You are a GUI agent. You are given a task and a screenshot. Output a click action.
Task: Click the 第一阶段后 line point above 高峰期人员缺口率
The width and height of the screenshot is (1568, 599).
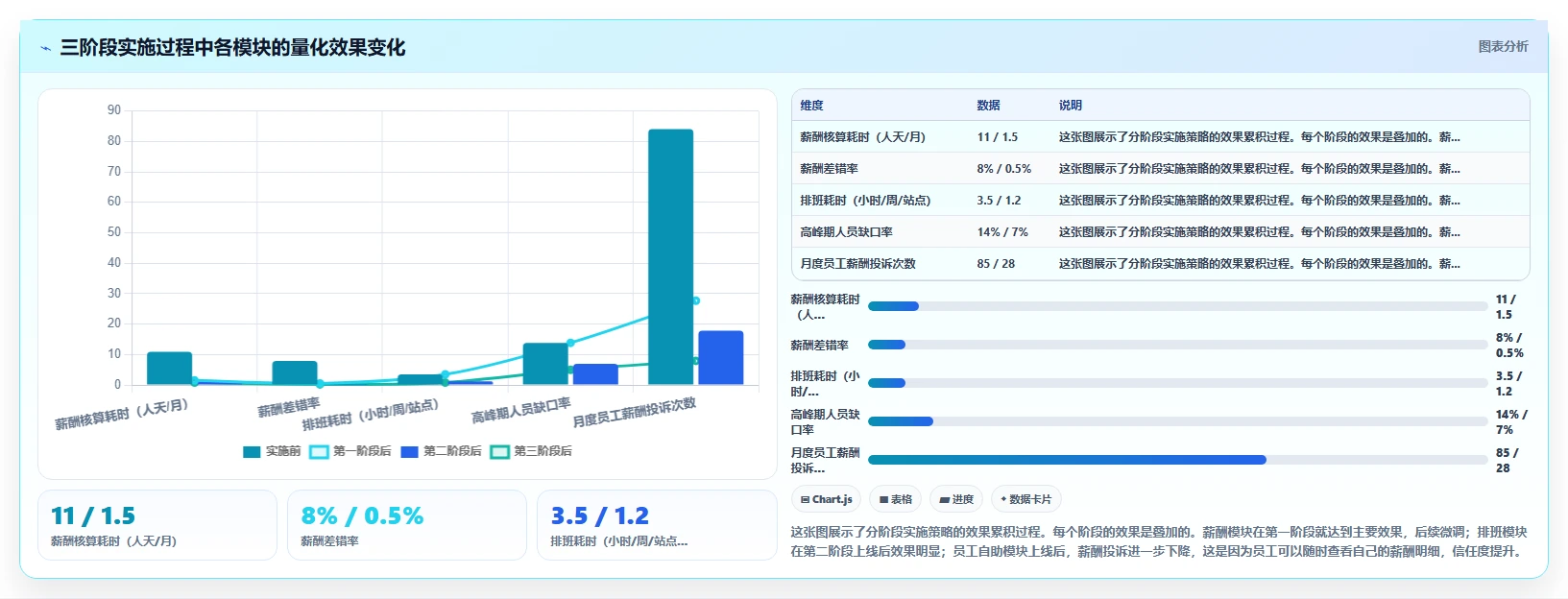click(570, 343)
